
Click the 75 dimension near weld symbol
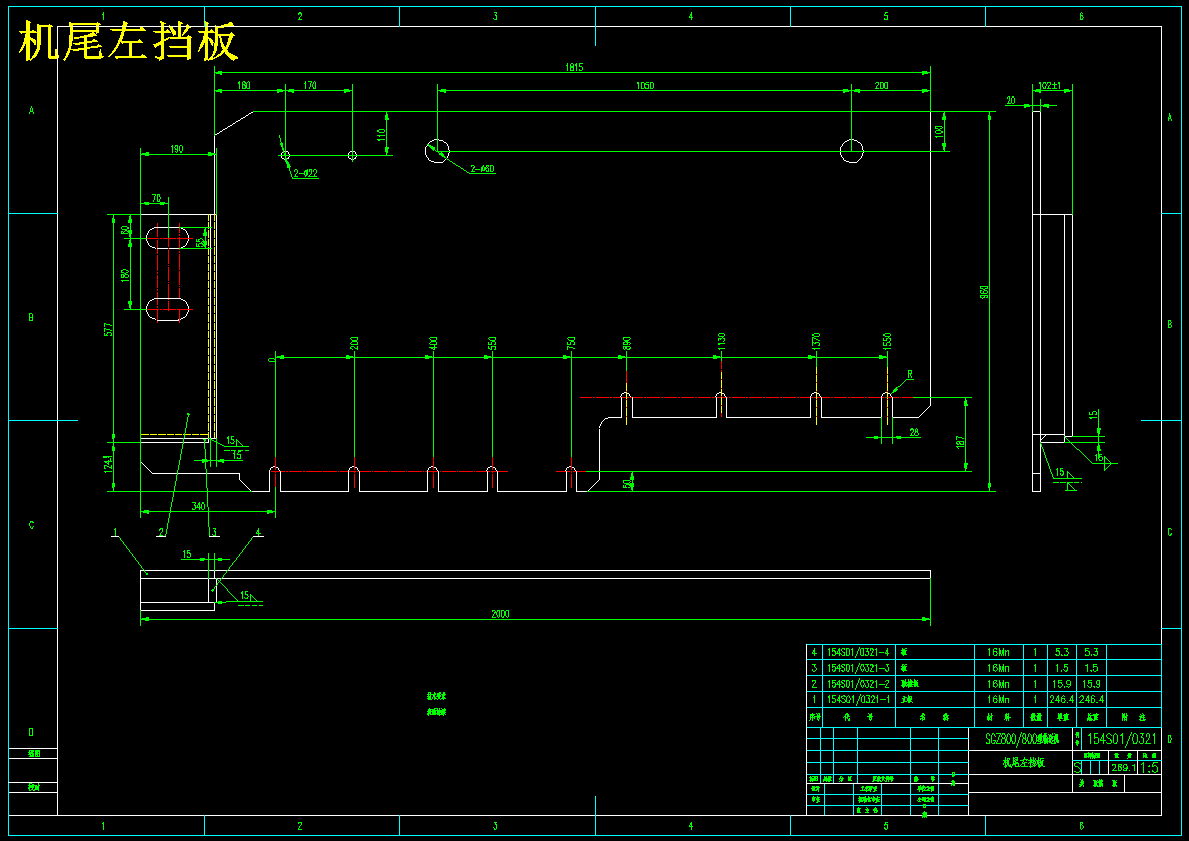click(x=236, y=455)
